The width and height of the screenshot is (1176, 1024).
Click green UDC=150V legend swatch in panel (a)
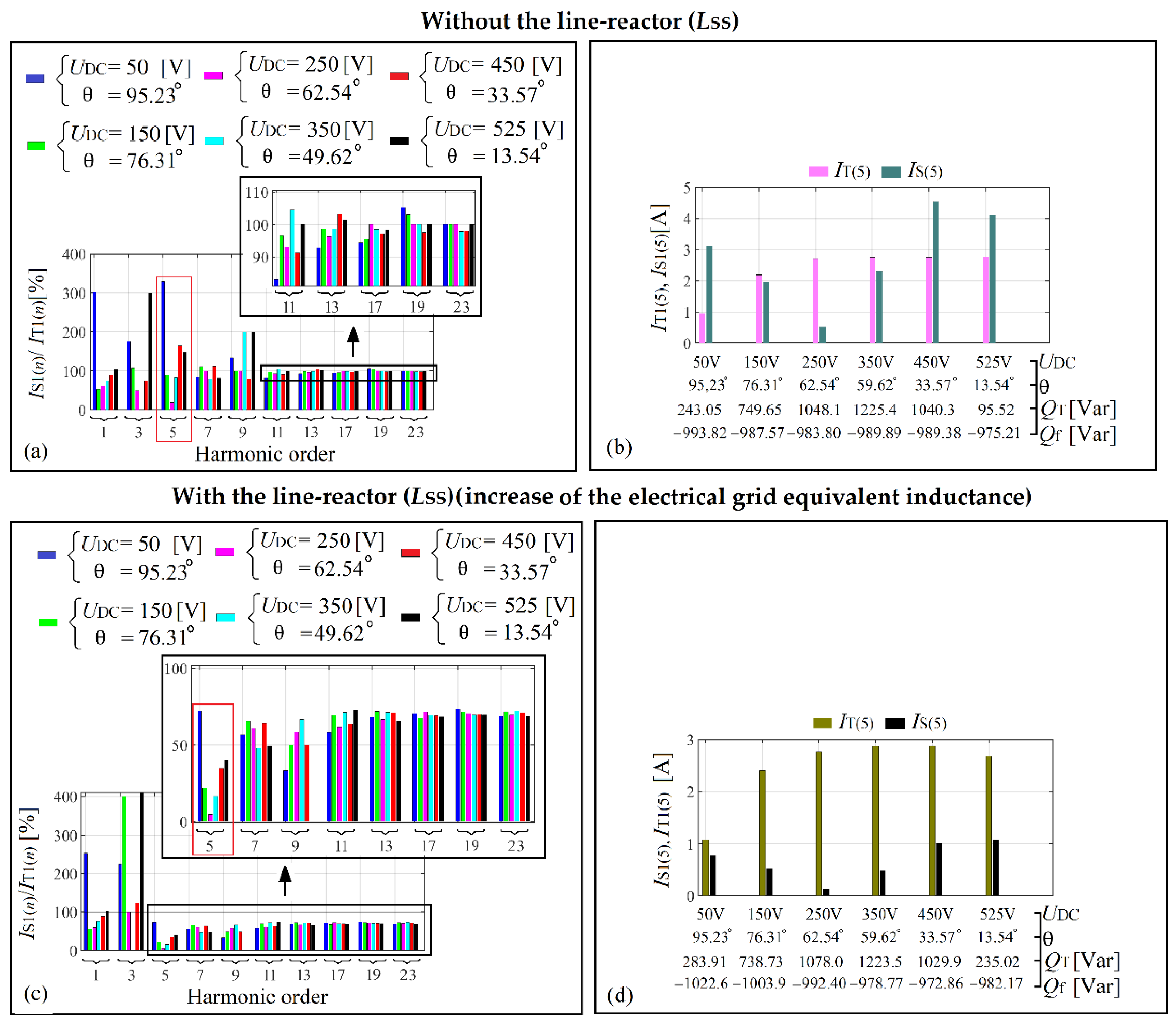[x=36, y=145]
